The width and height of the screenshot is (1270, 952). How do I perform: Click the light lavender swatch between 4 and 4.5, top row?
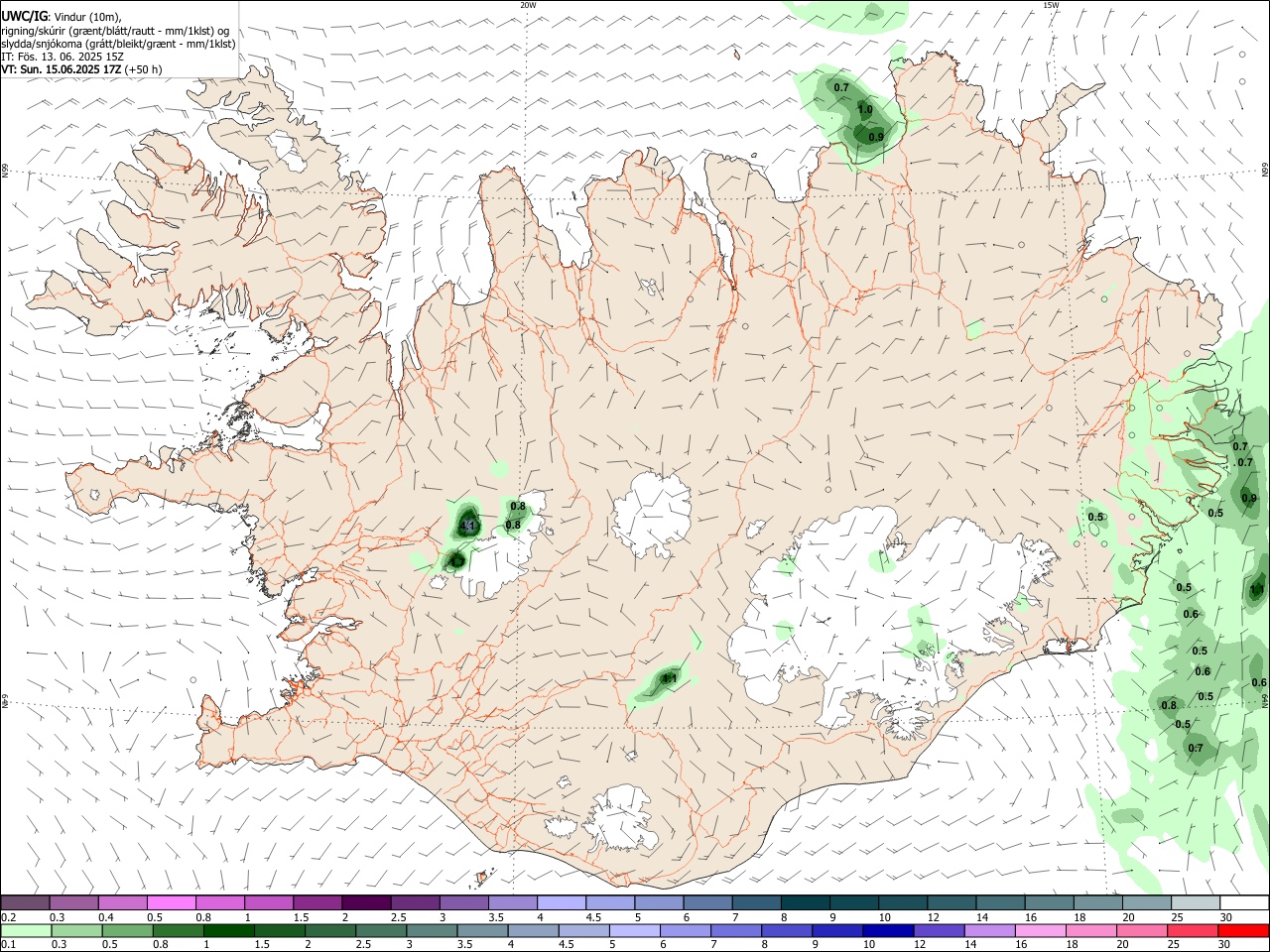560,902
